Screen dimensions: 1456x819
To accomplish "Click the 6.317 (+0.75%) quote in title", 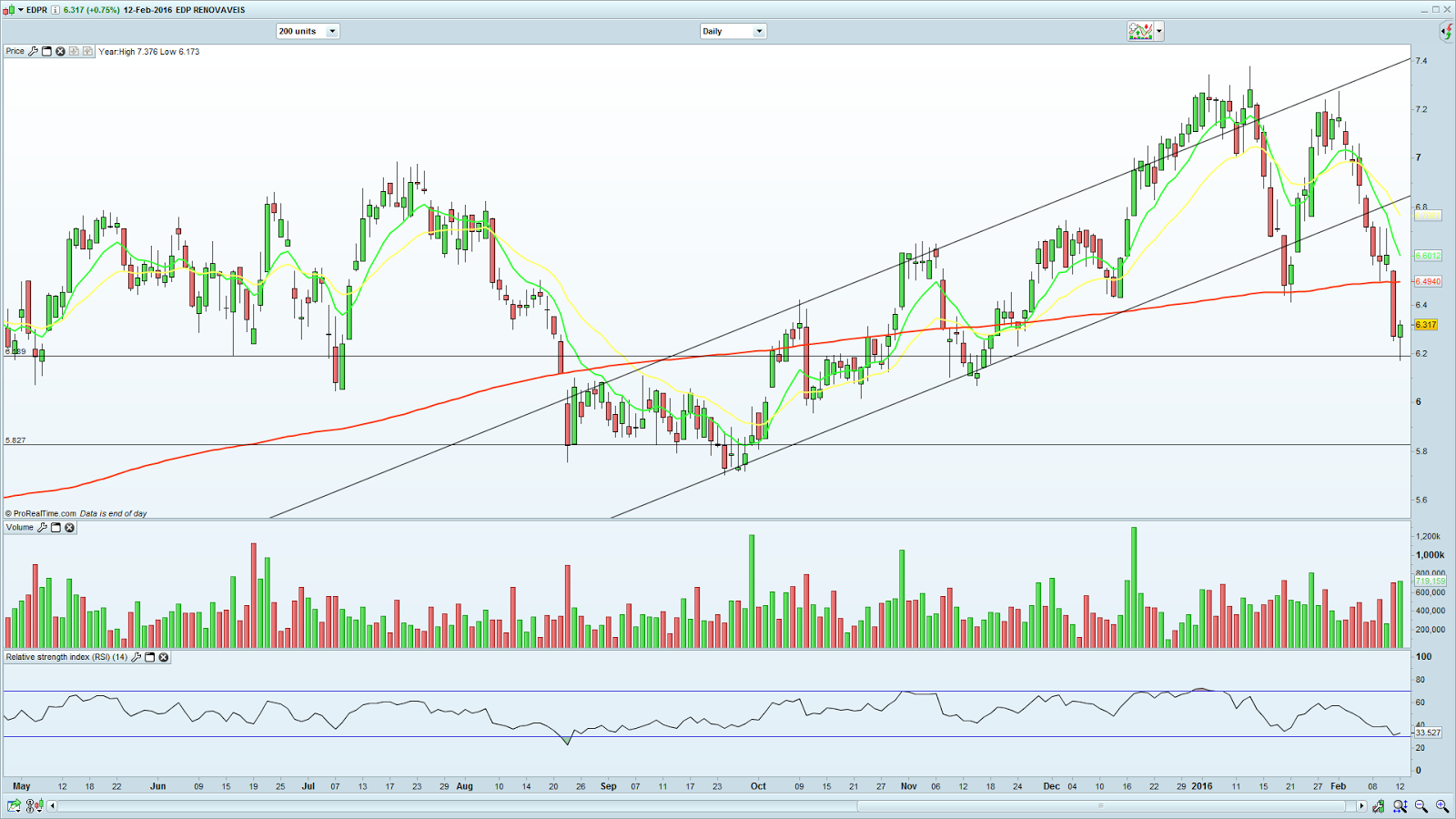I will point(91,10).
